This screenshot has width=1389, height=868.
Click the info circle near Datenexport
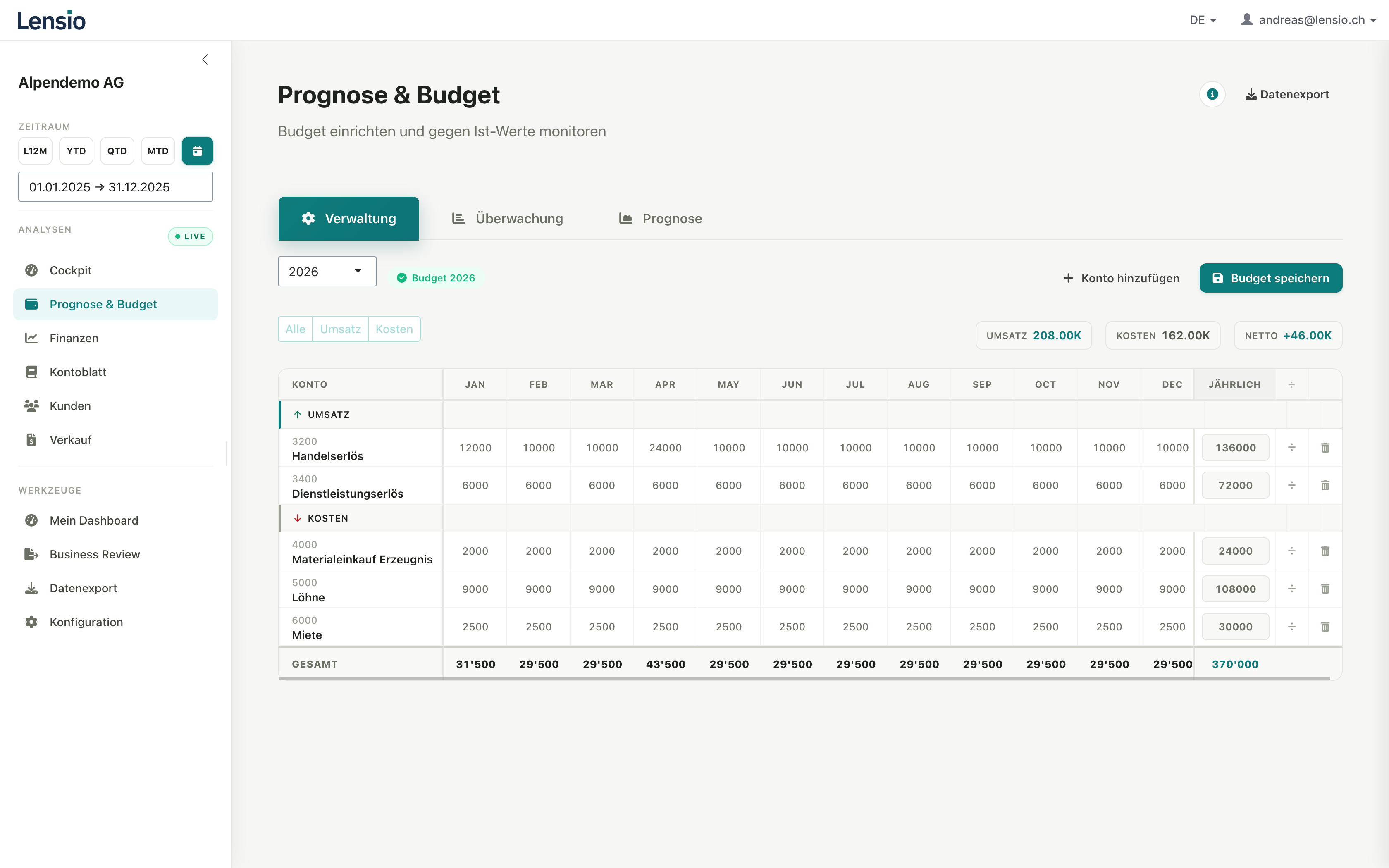point(1212,94)
